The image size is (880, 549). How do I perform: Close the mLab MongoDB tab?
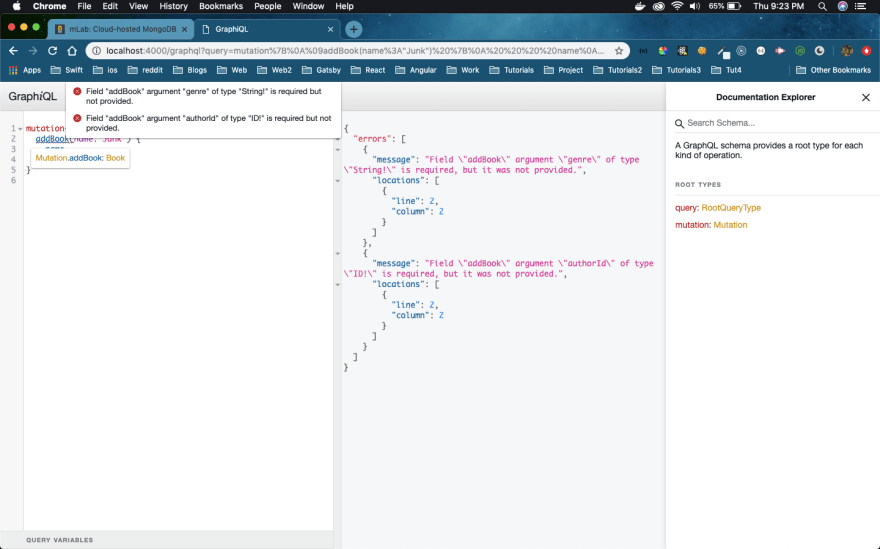tap(184, 29)
